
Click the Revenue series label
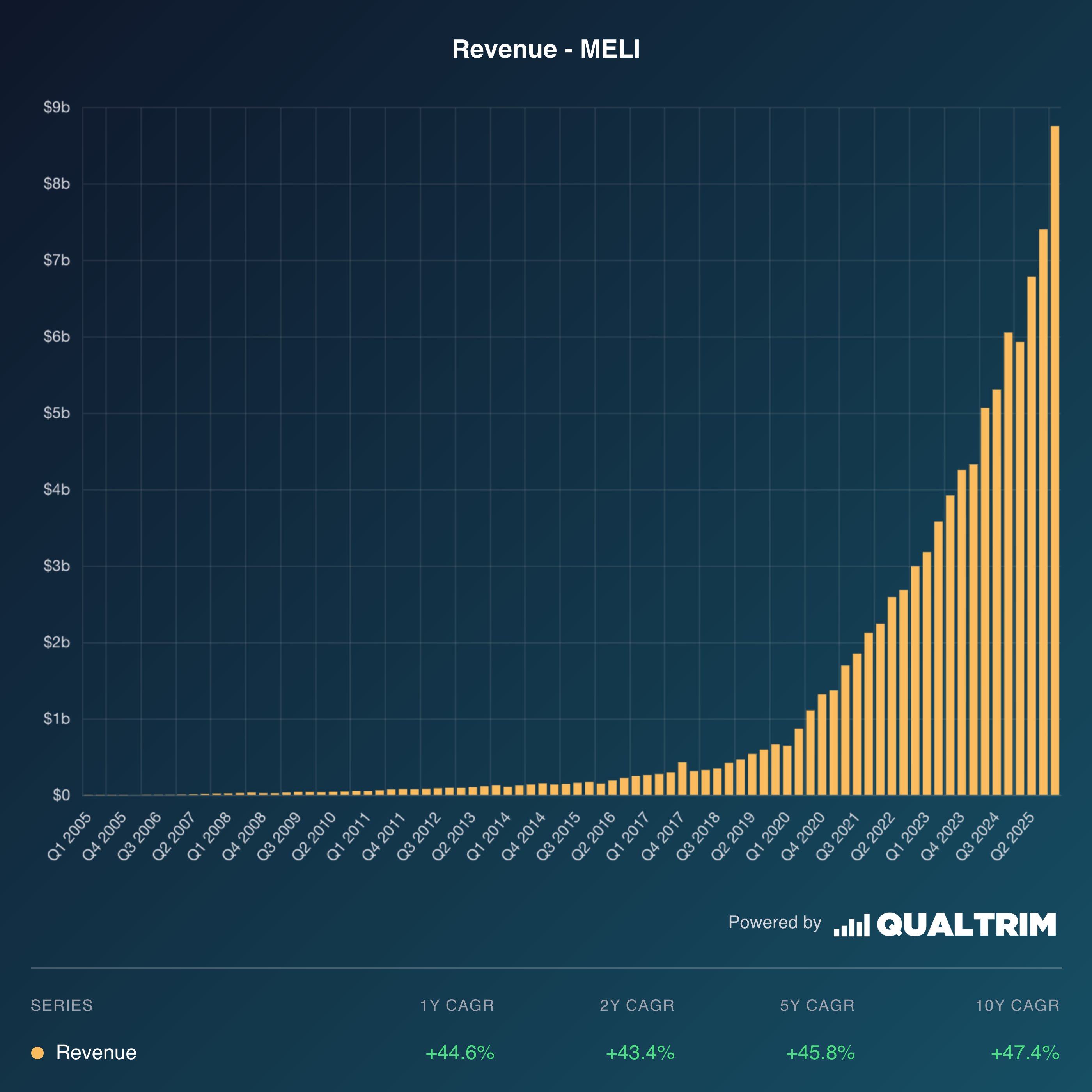coord(96,1053)
